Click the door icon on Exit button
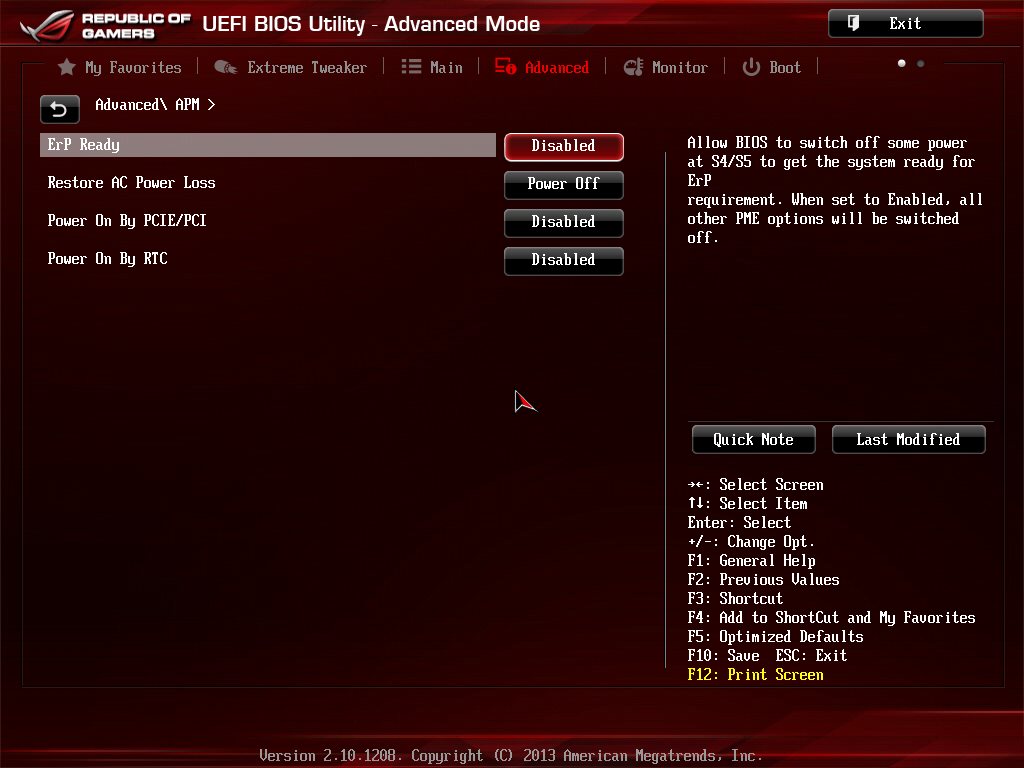The height and width of the screenshot is (768, 1024). [853, 24]
